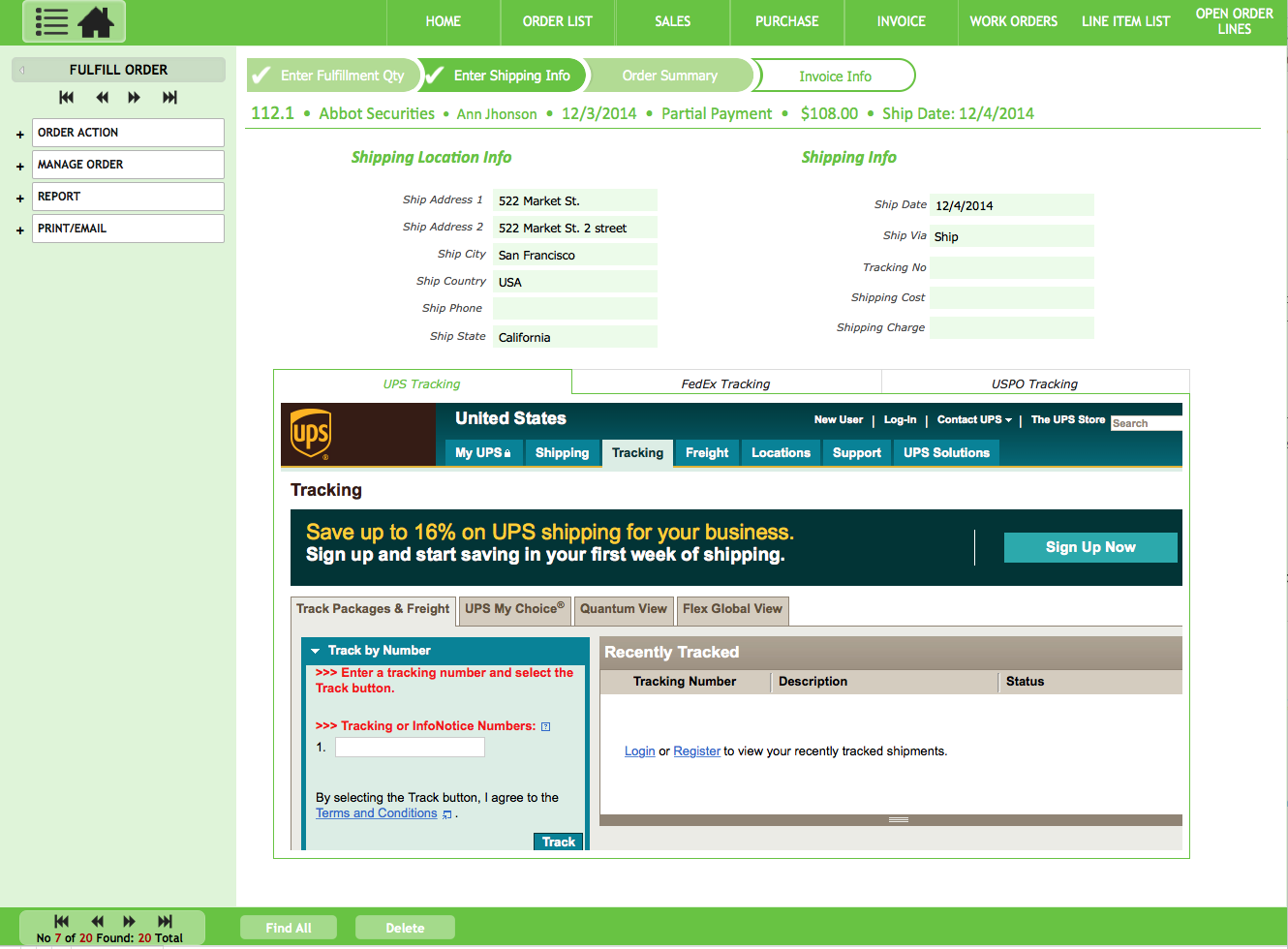The image size is (1288, 949).
Task: Click previous-record arrow in bottom status bar
Action: click(97, 921)
